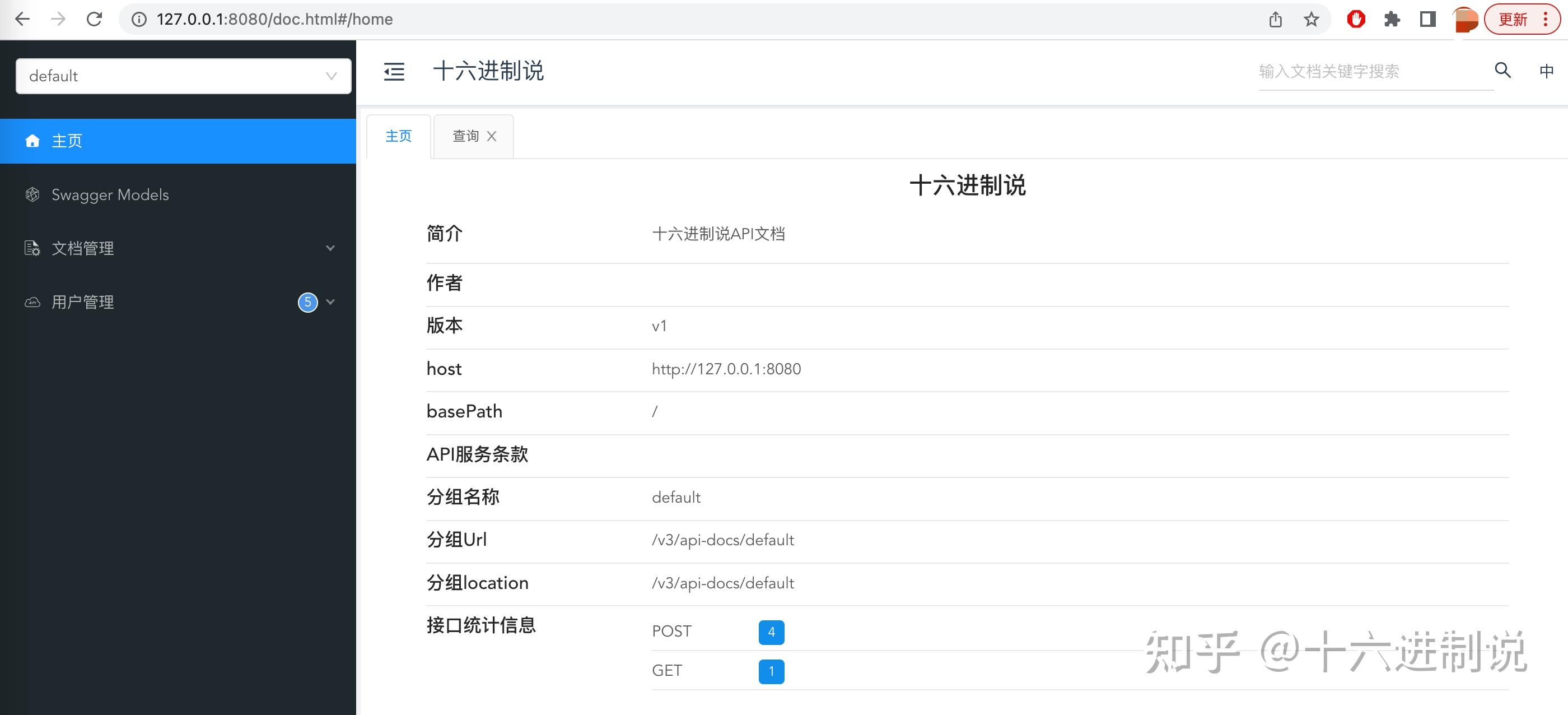Click the red 更新 browser button
1568x715 pixels.
(x=1514, y=20)
